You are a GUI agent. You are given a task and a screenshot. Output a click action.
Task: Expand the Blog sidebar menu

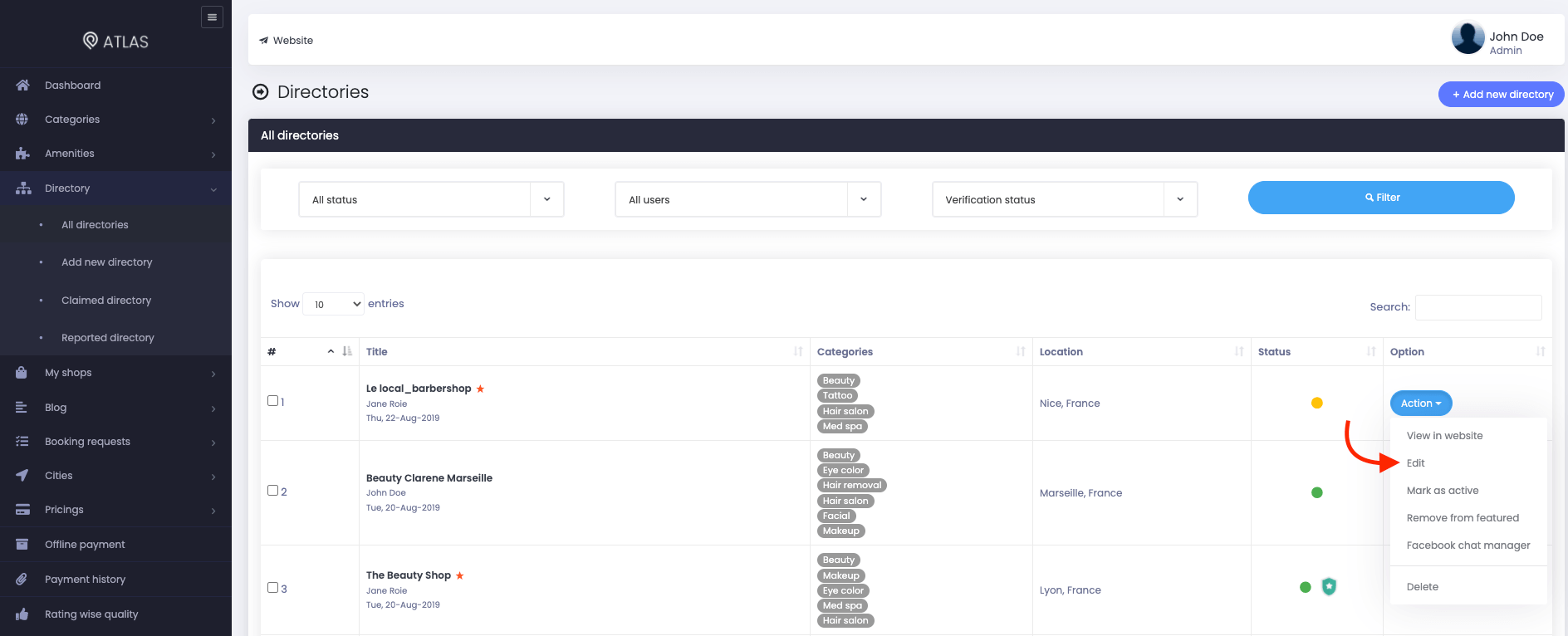[115, 408]
